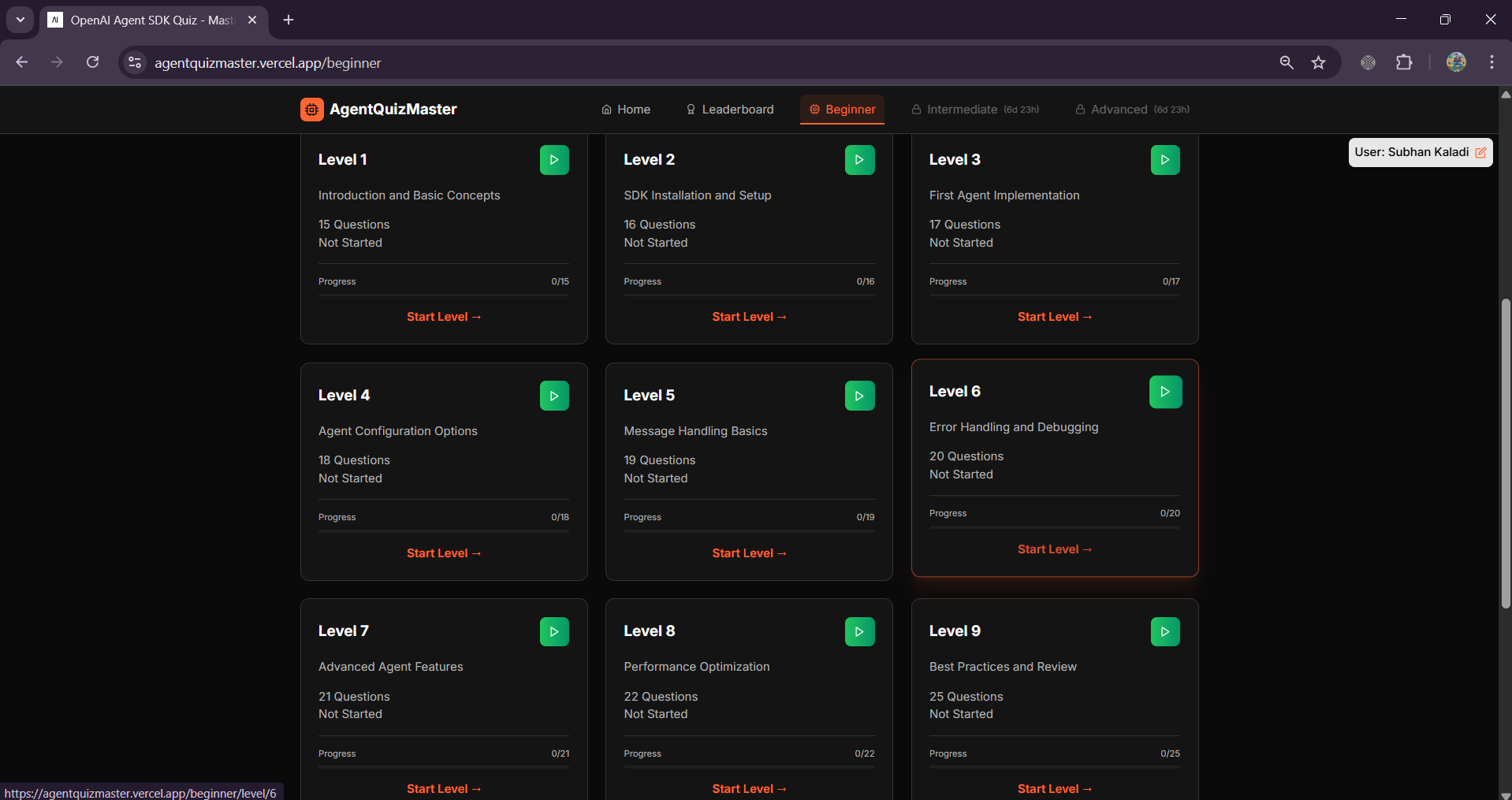Go forward using browser forward arrow
This screenshot has height=800, width=1512.
(57, 62)
